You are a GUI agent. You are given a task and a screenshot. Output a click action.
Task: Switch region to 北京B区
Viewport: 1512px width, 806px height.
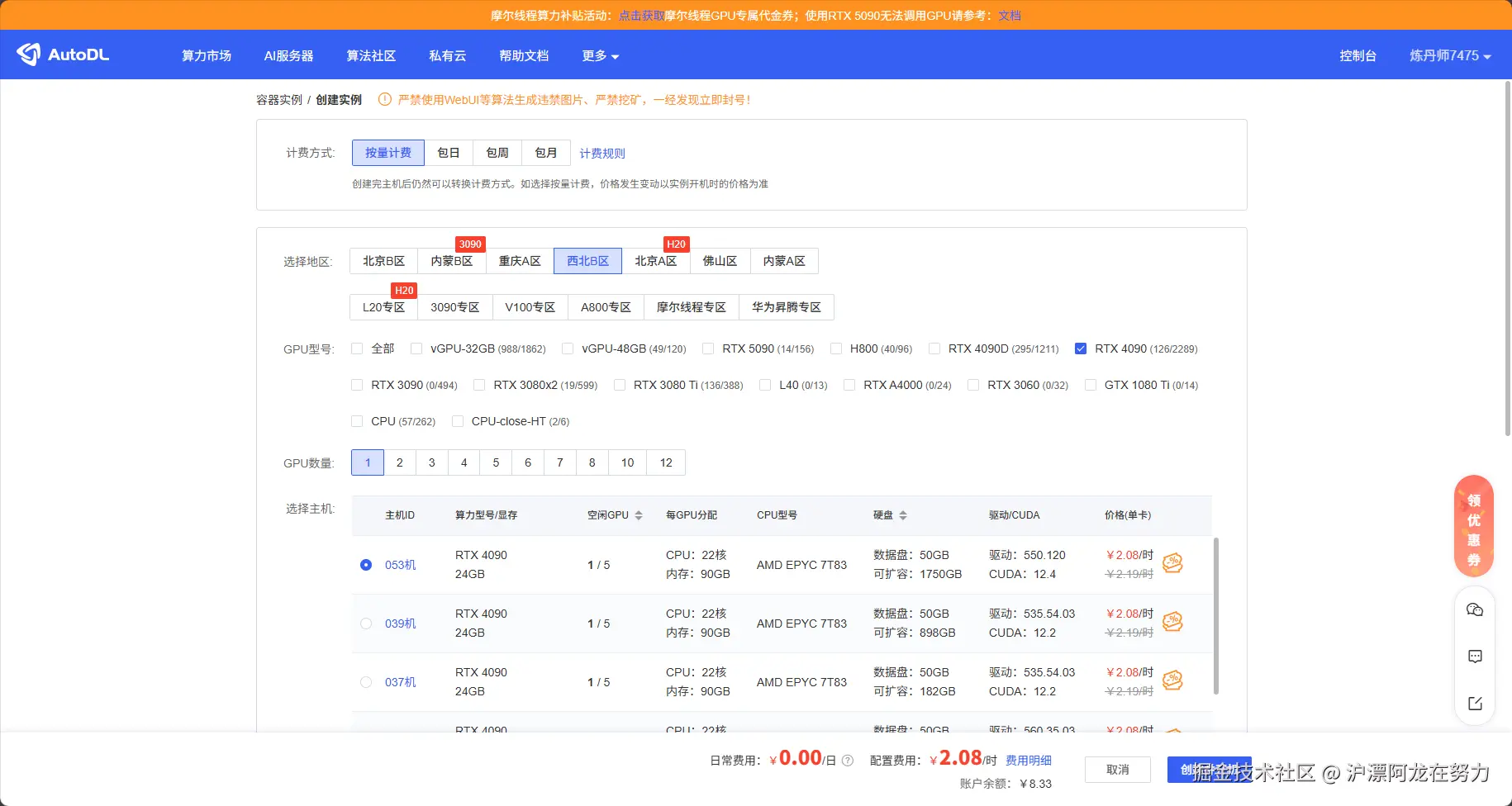click(384, 261)
